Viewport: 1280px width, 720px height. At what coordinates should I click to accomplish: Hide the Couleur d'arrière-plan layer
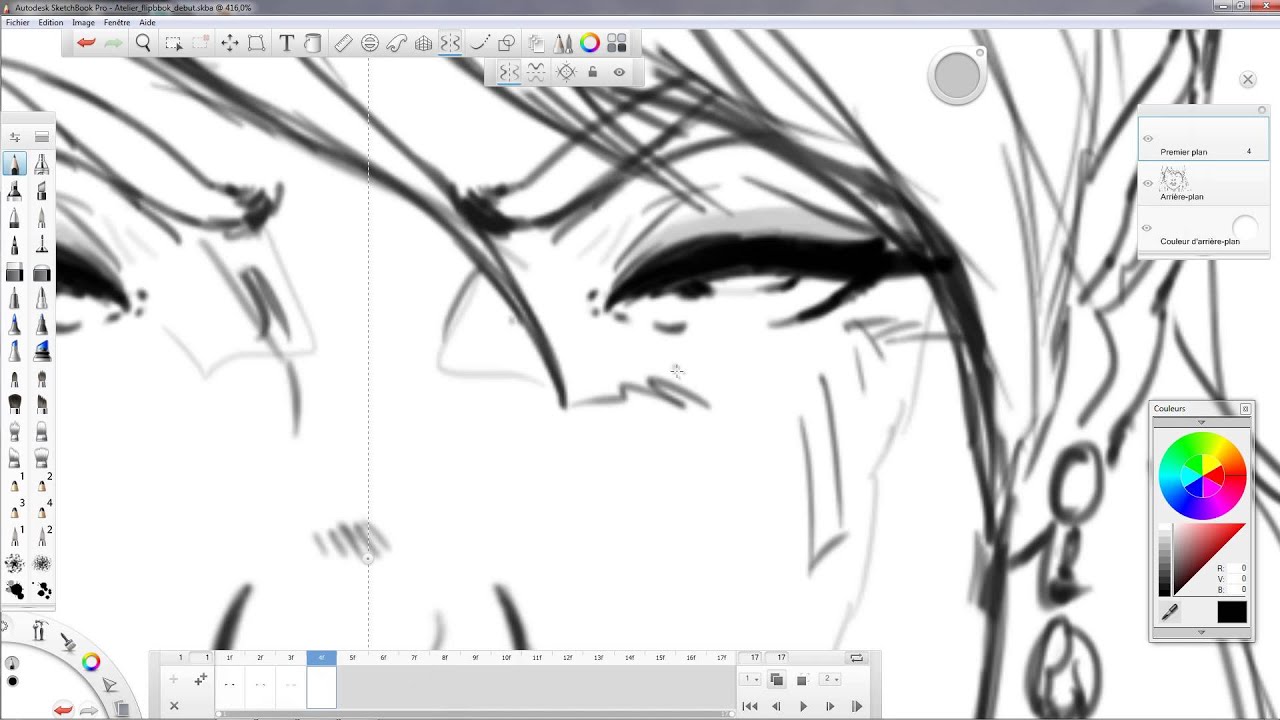click(x=1147, y=228)
